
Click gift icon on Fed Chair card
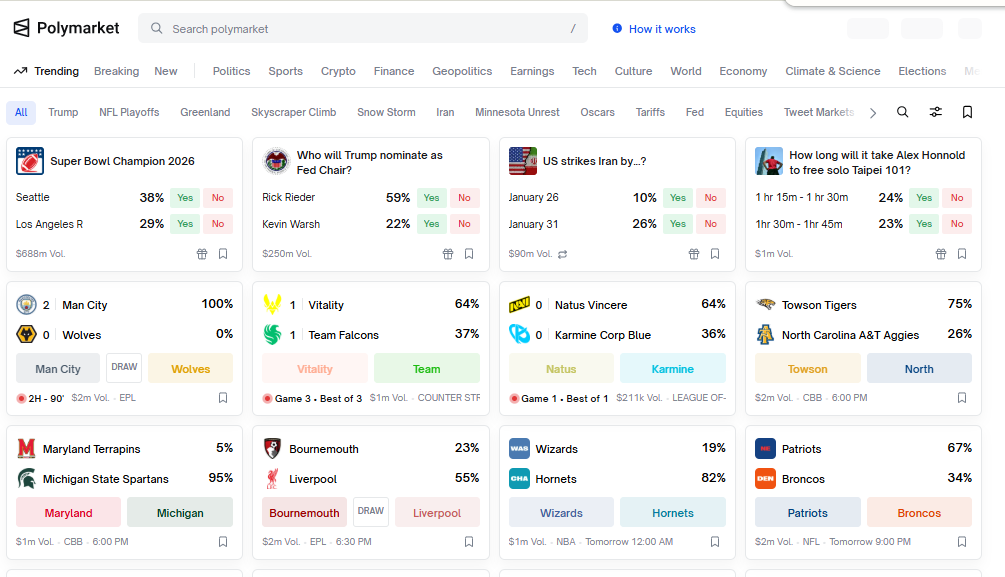[x=448, y=254]
